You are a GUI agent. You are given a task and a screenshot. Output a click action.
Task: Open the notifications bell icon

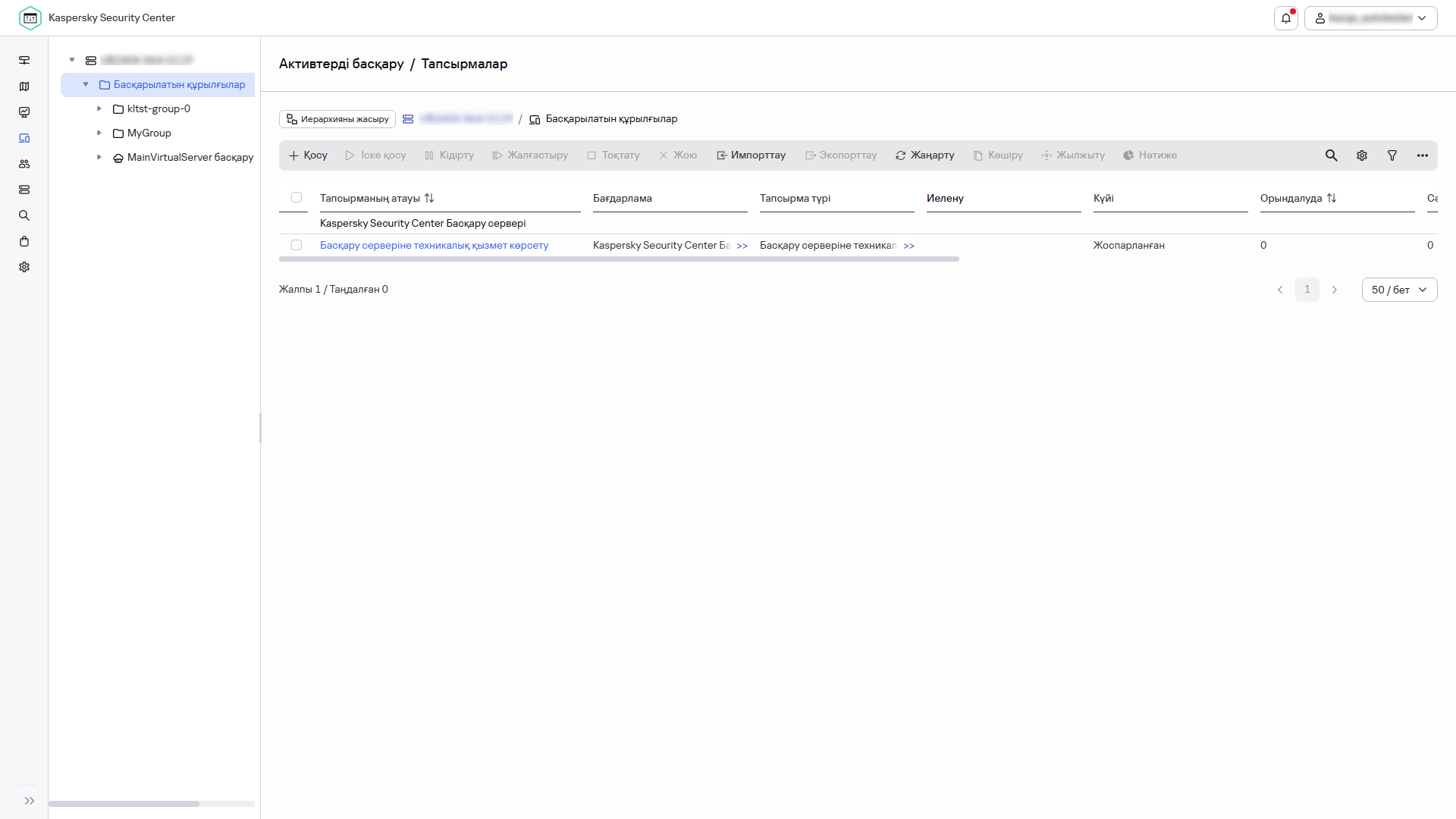(x=1285, y=18)
